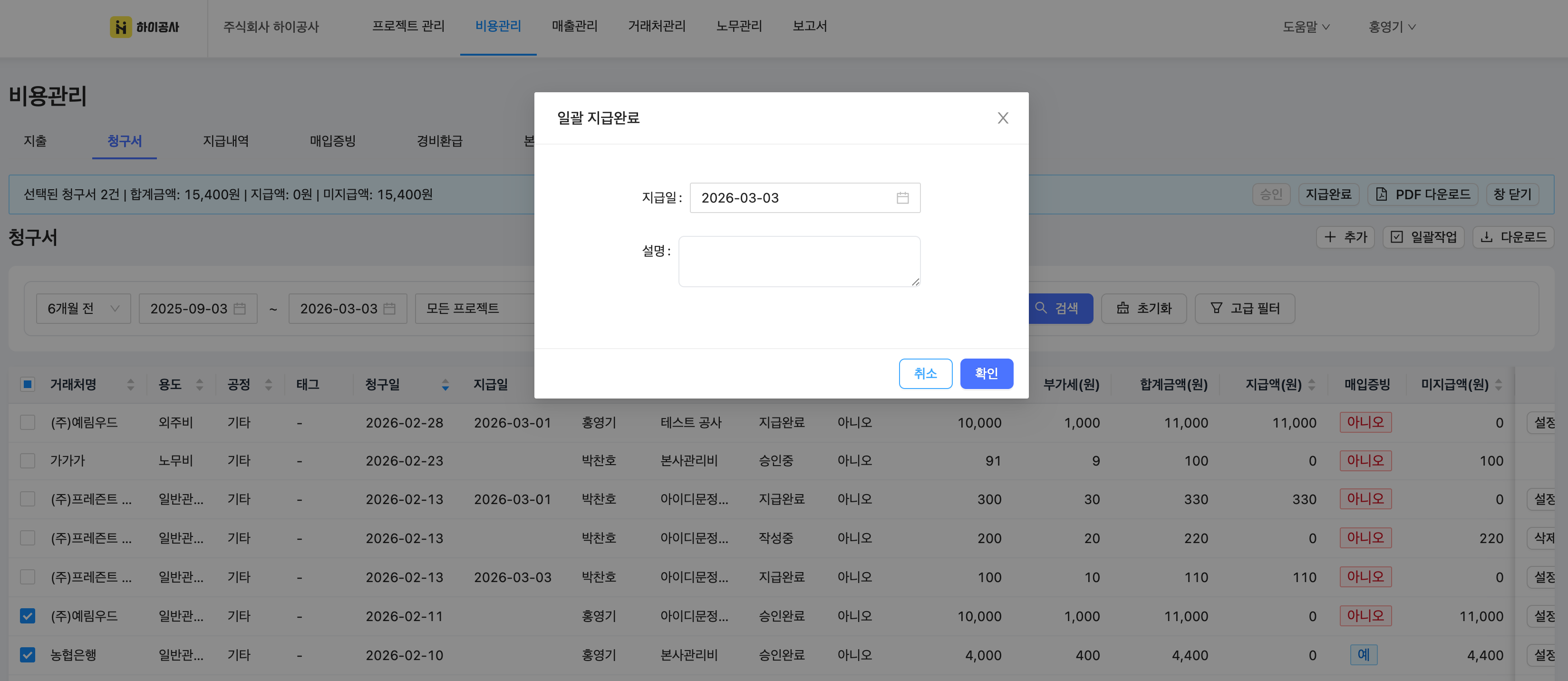1568x681 pixels.
Task: Open the 홍영기 user dropdown
Action: click(1392, 27)
